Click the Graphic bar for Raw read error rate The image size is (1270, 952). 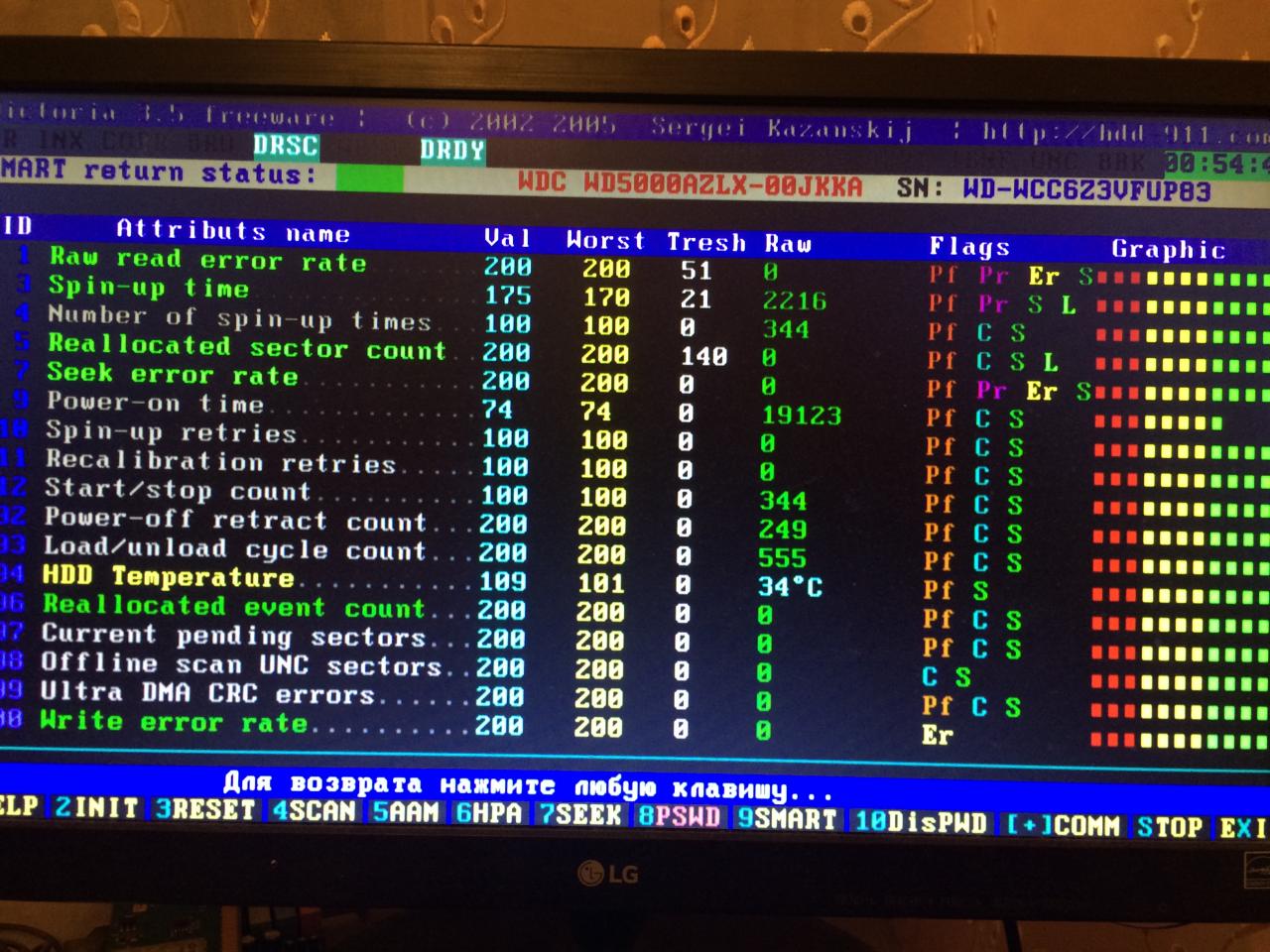tap(1181, 278)
